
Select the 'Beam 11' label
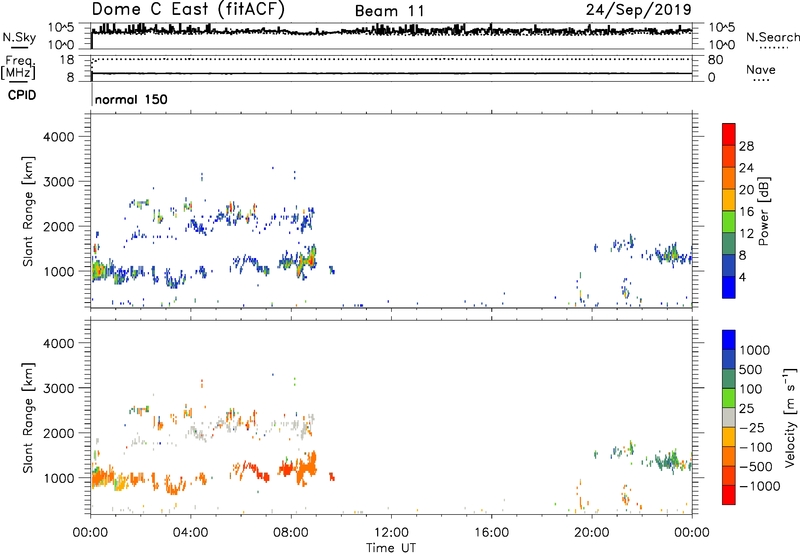point(389,11)
